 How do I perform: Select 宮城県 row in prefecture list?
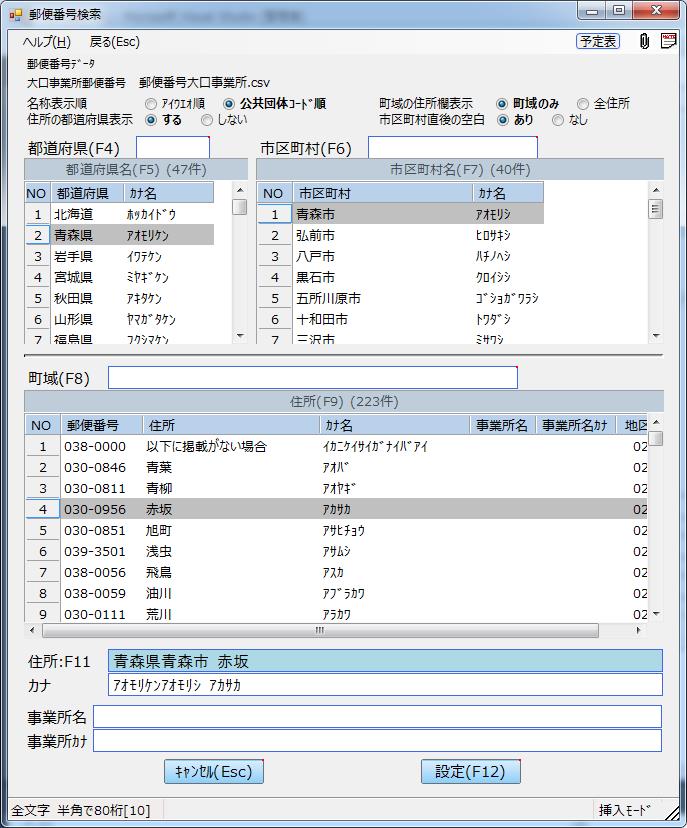74,277
